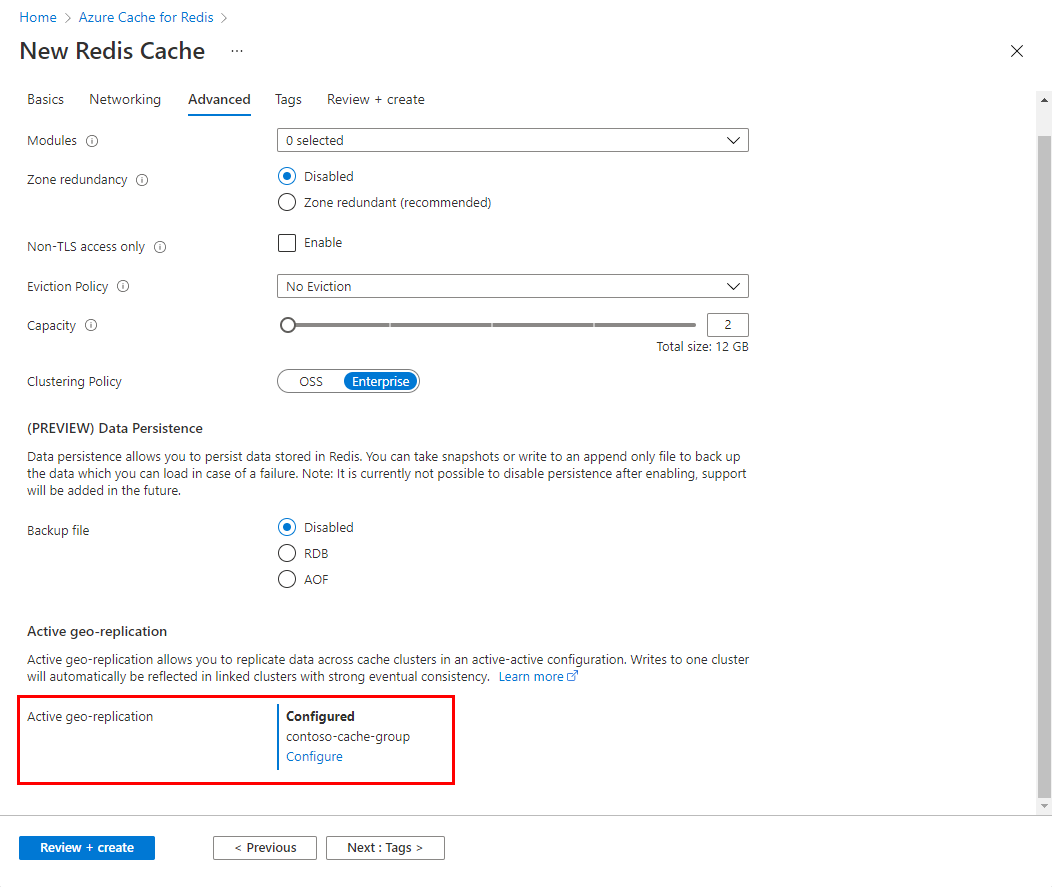Switch to the Networking tab

[x=124, y=99]
